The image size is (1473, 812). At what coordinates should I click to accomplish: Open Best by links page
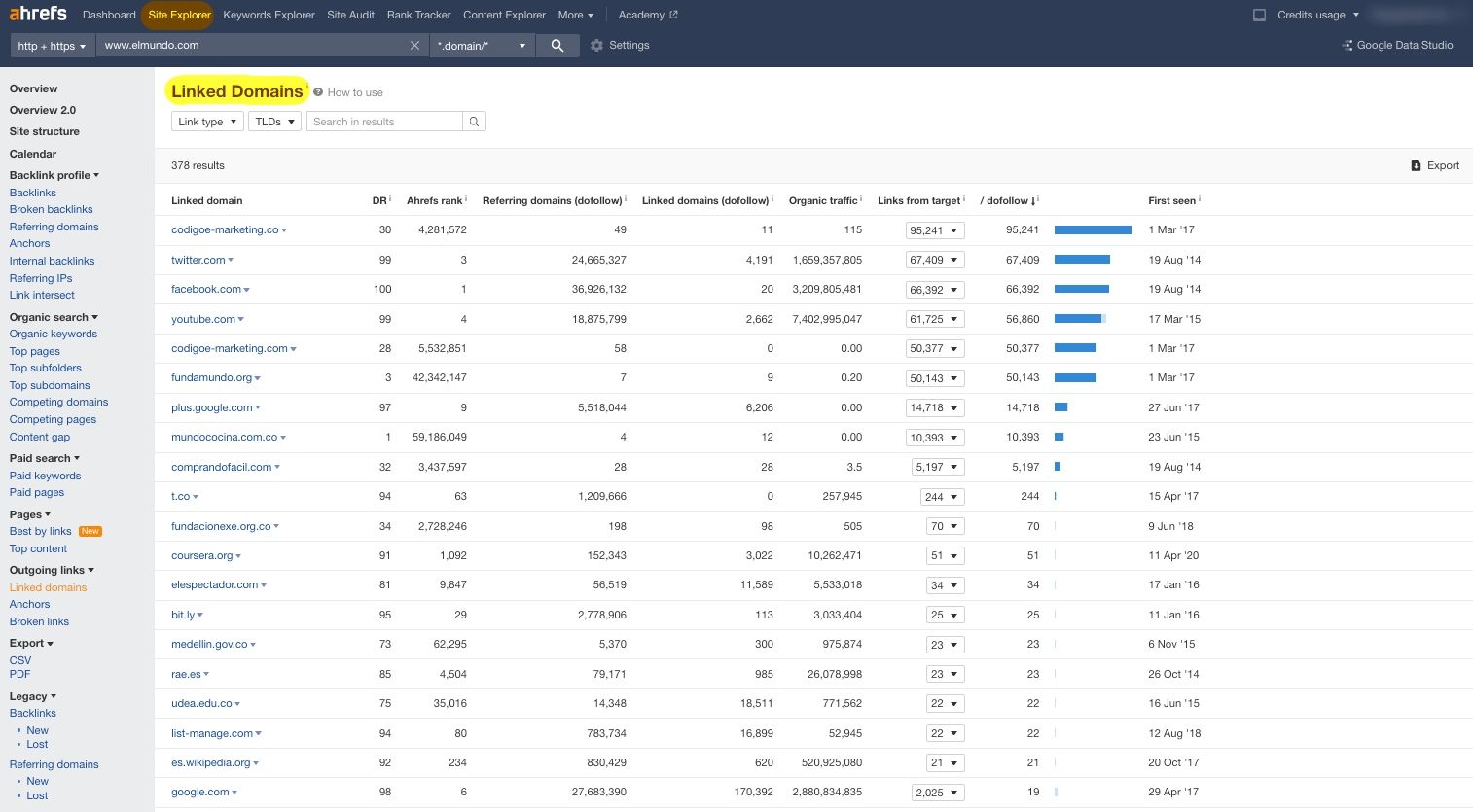coord(41,531)
